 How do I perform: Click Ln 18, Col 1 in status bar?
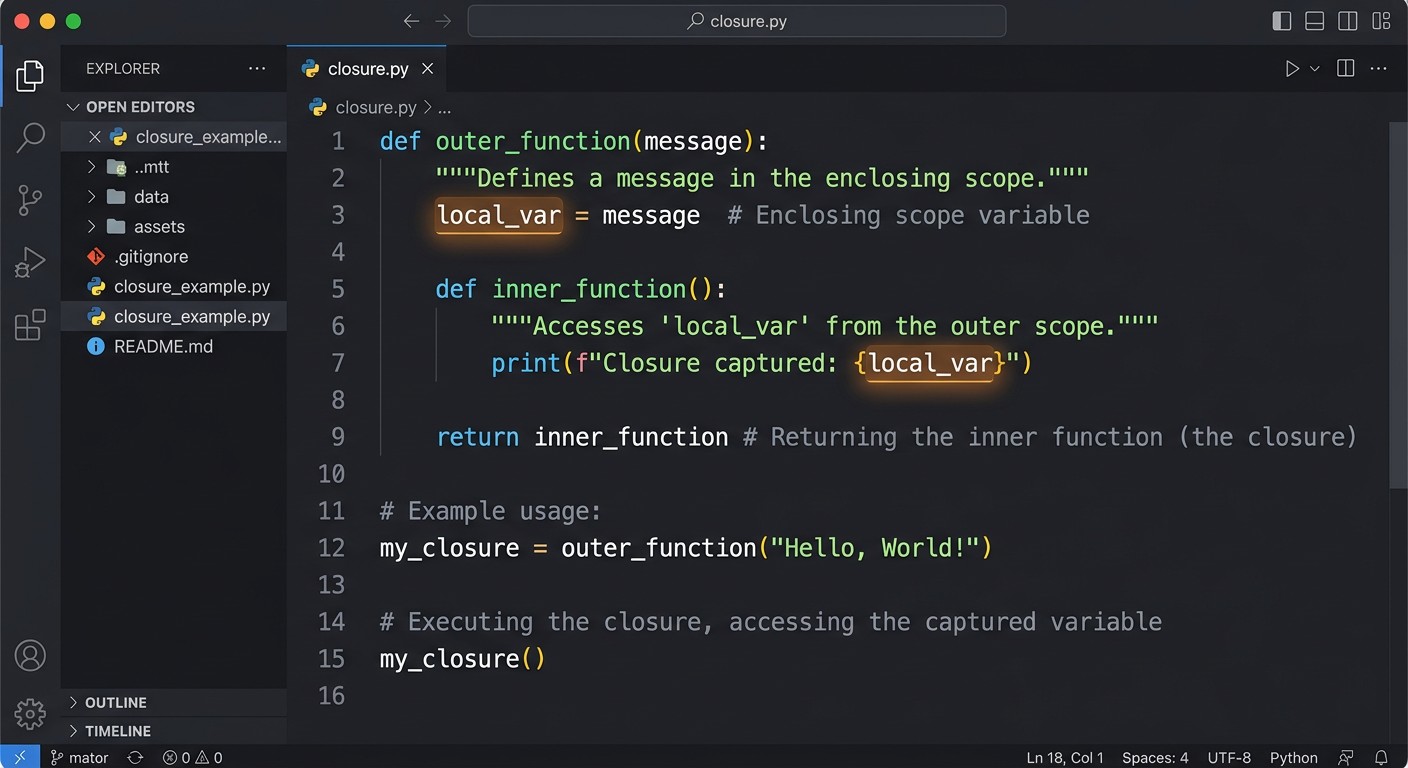[x=1065, y=757]
